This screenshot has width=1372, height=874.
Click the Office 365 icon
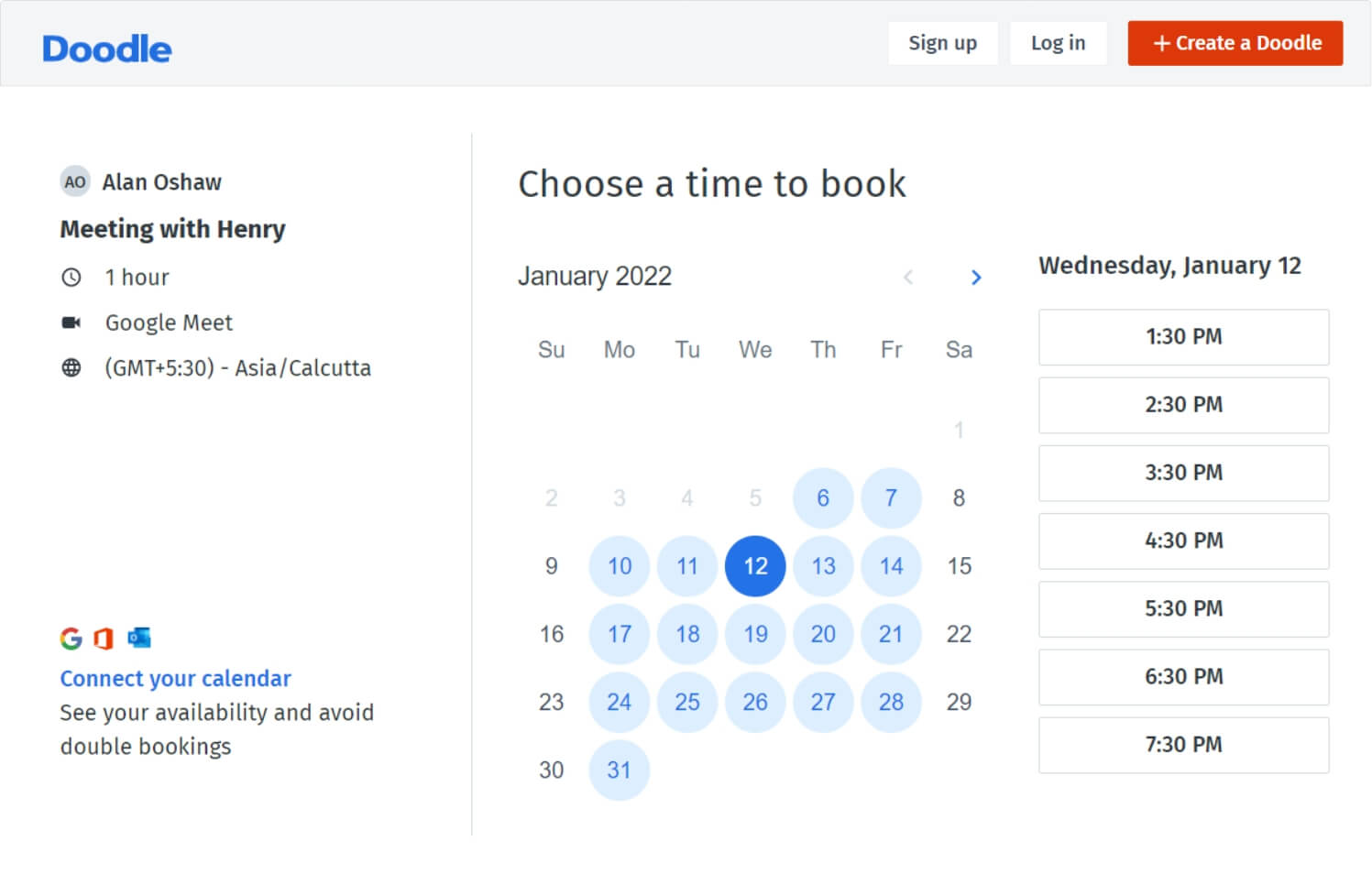pos(104,638)
